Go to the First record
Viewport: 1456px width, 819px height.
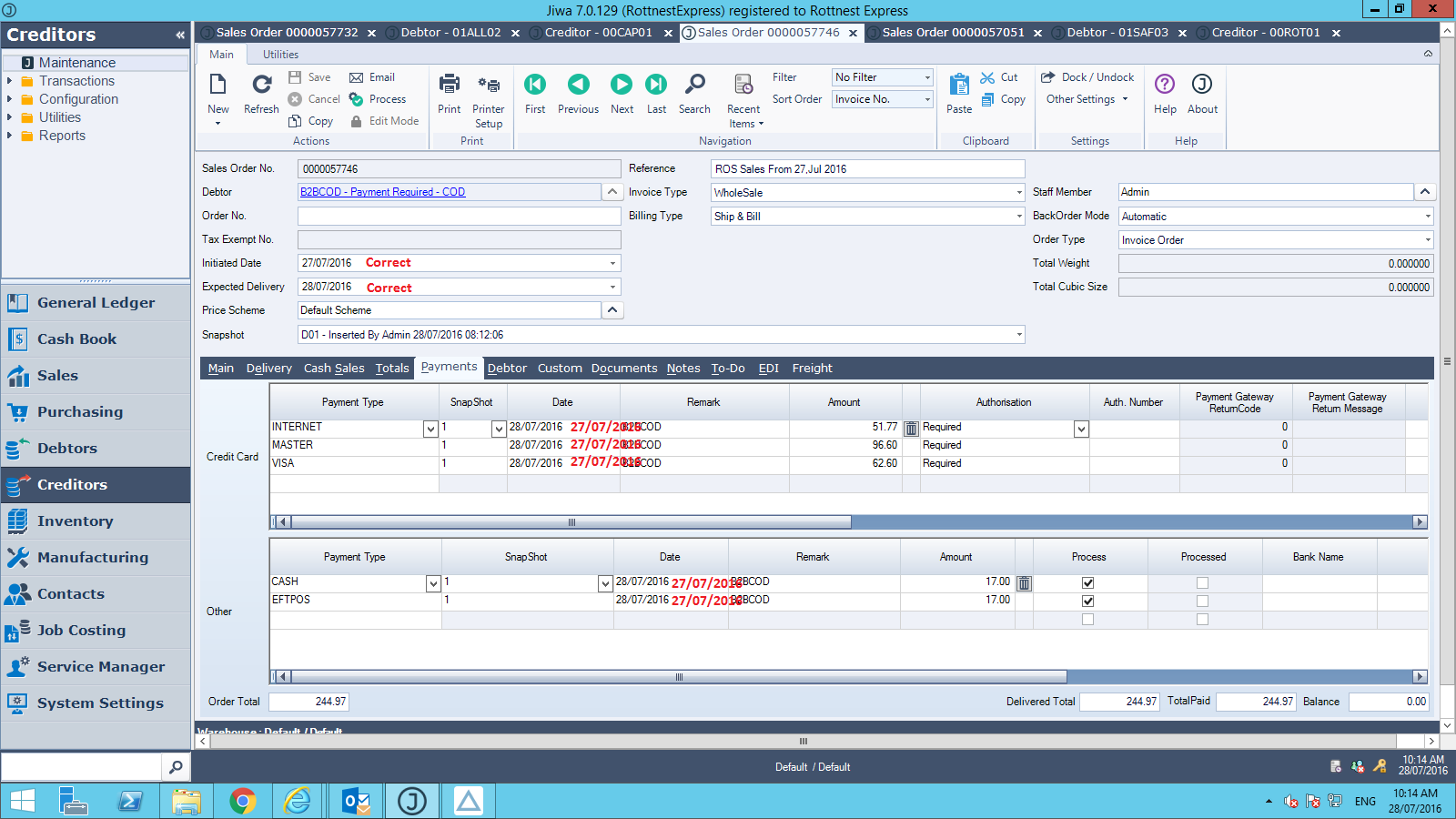[x=535, y=86]
